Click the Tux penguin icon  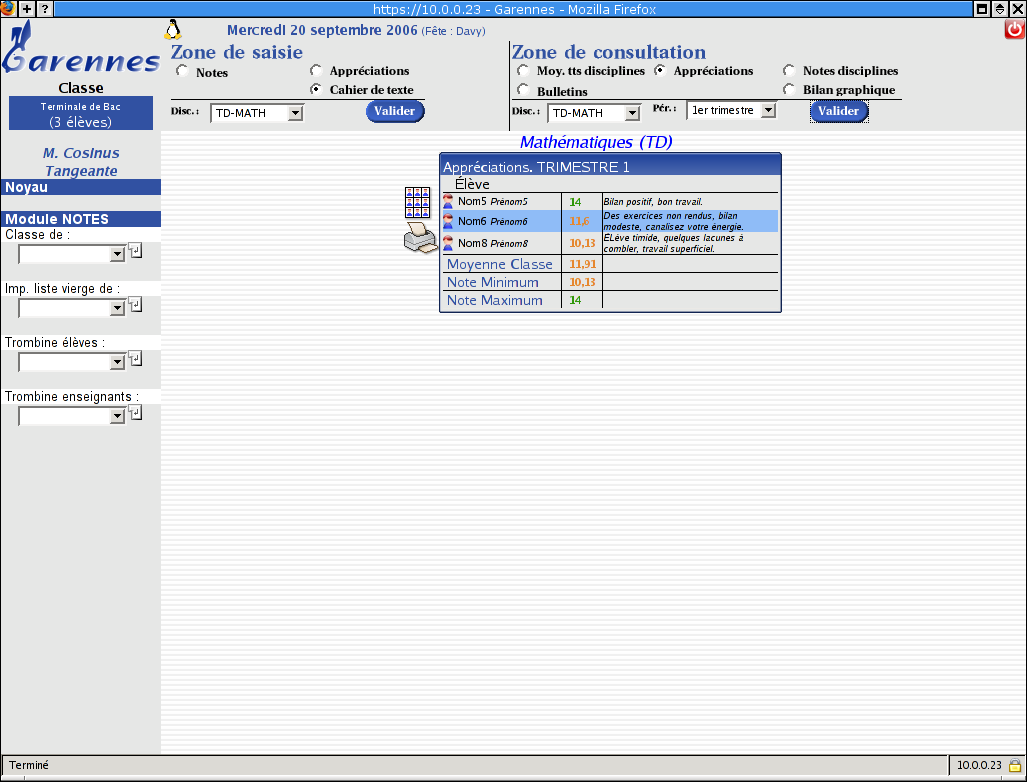[172, 29]
